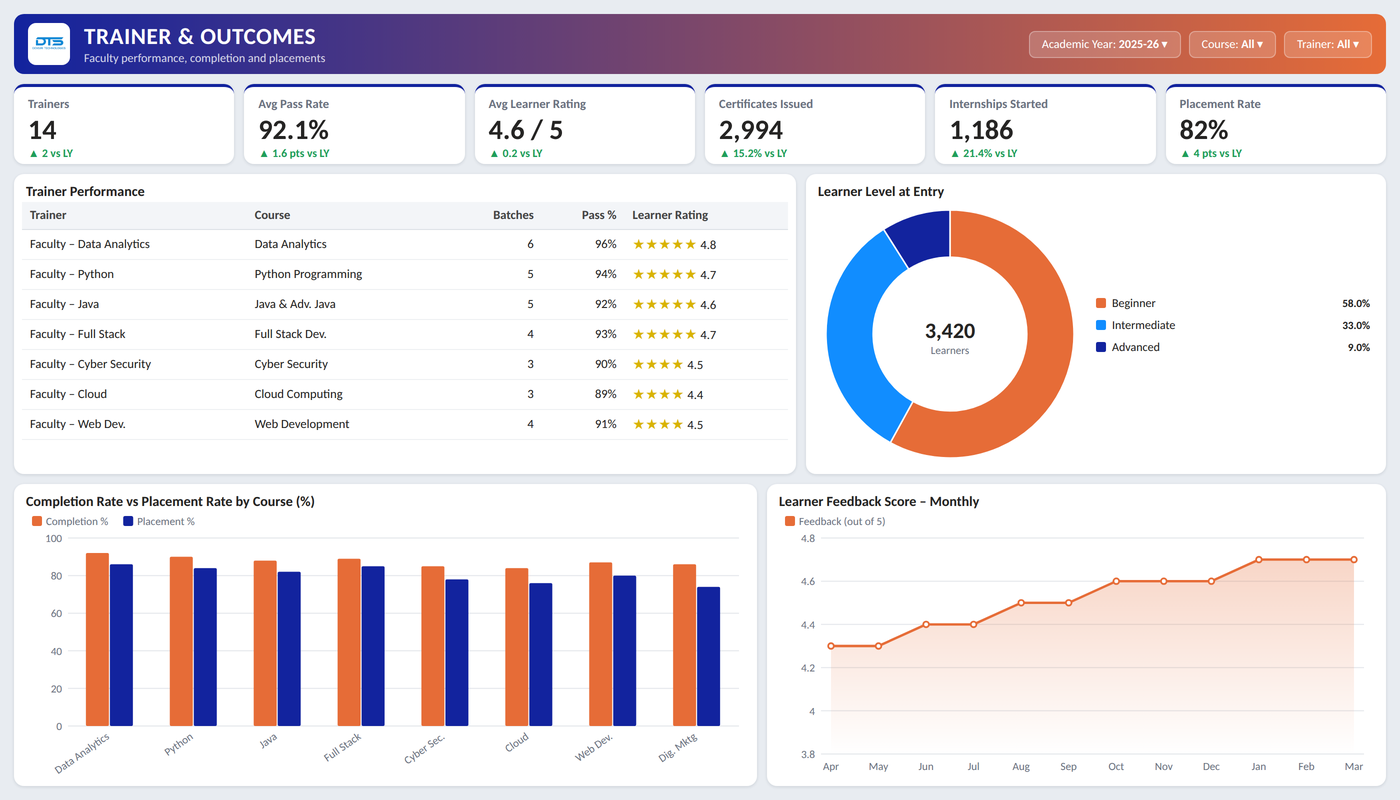Open the Trainer filter dropdown
This screenshot has height=800, width=1400.
(x=1328, y=44)
